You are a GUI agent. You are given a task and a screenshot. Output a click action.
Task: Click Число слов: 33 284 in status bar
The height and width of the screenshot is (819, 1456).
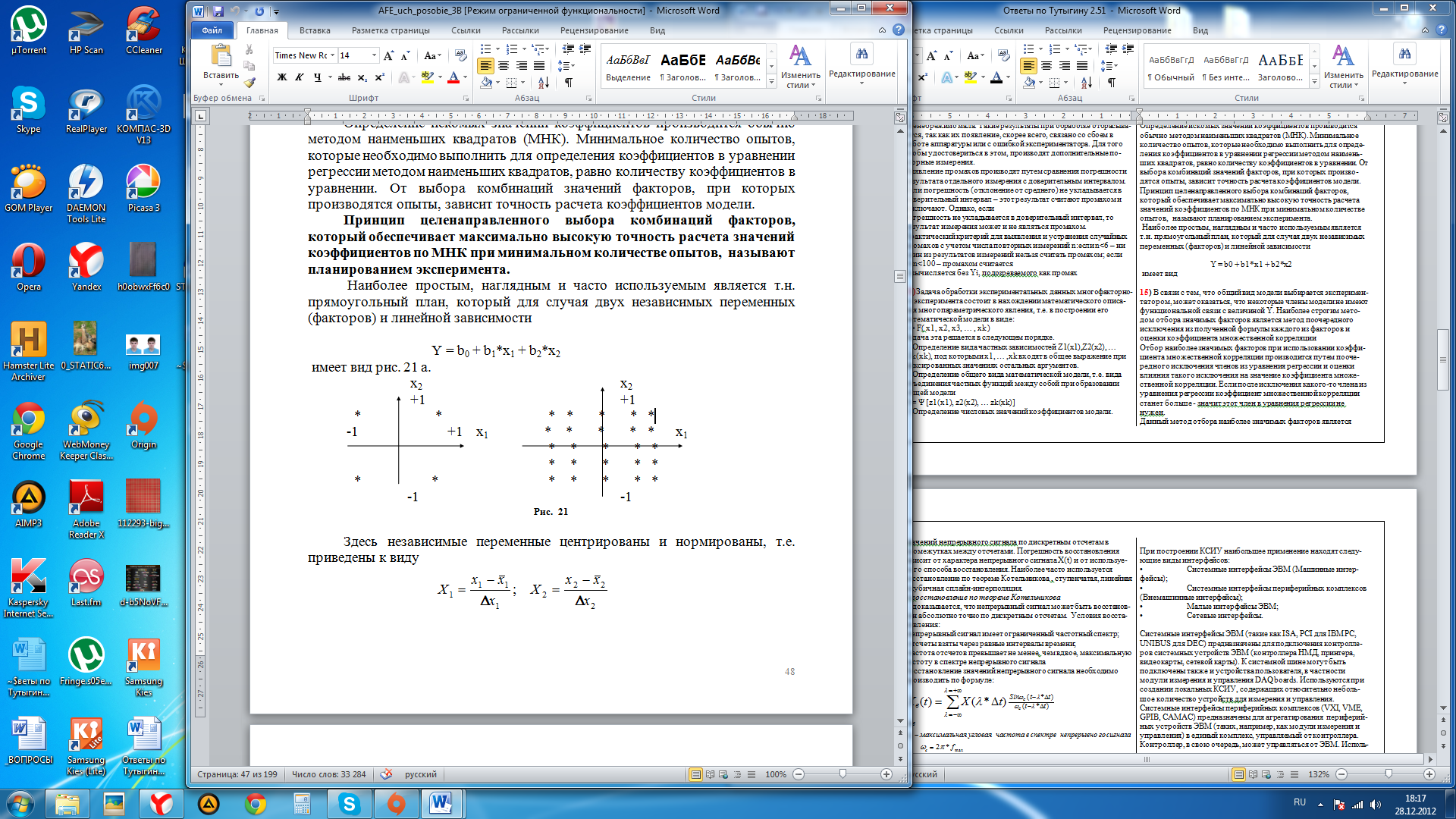click(328, 774)
